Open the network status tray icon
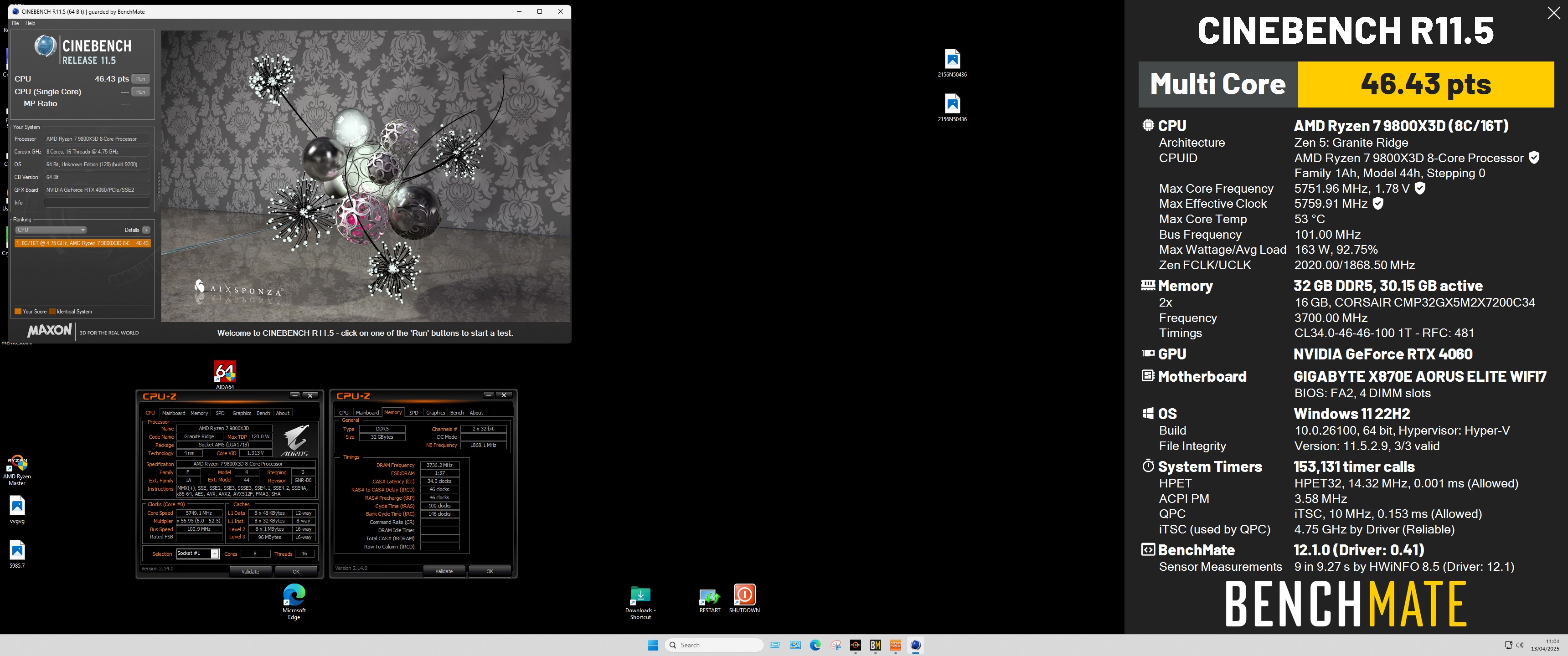Screen dimensions: 1568x656 (1508, 645)
